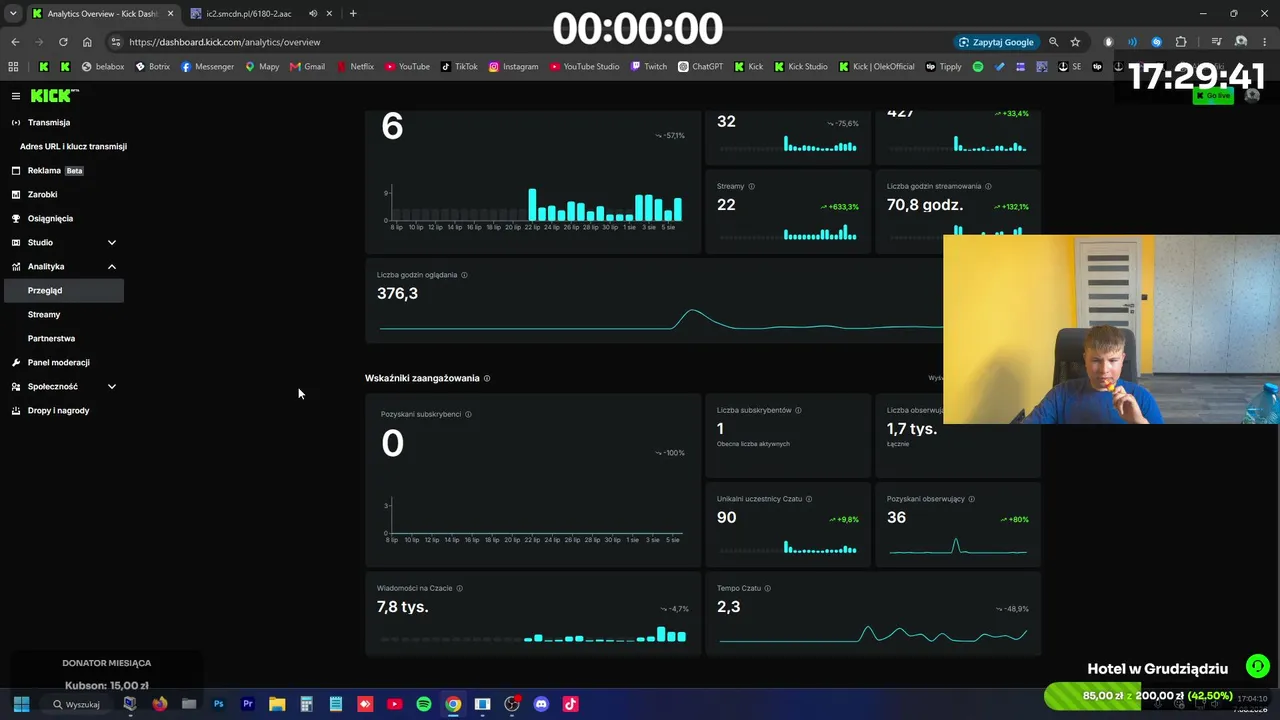The image size is (1280, 720).
Task: Open a new browser tab
Action: [x=353, y=14]
